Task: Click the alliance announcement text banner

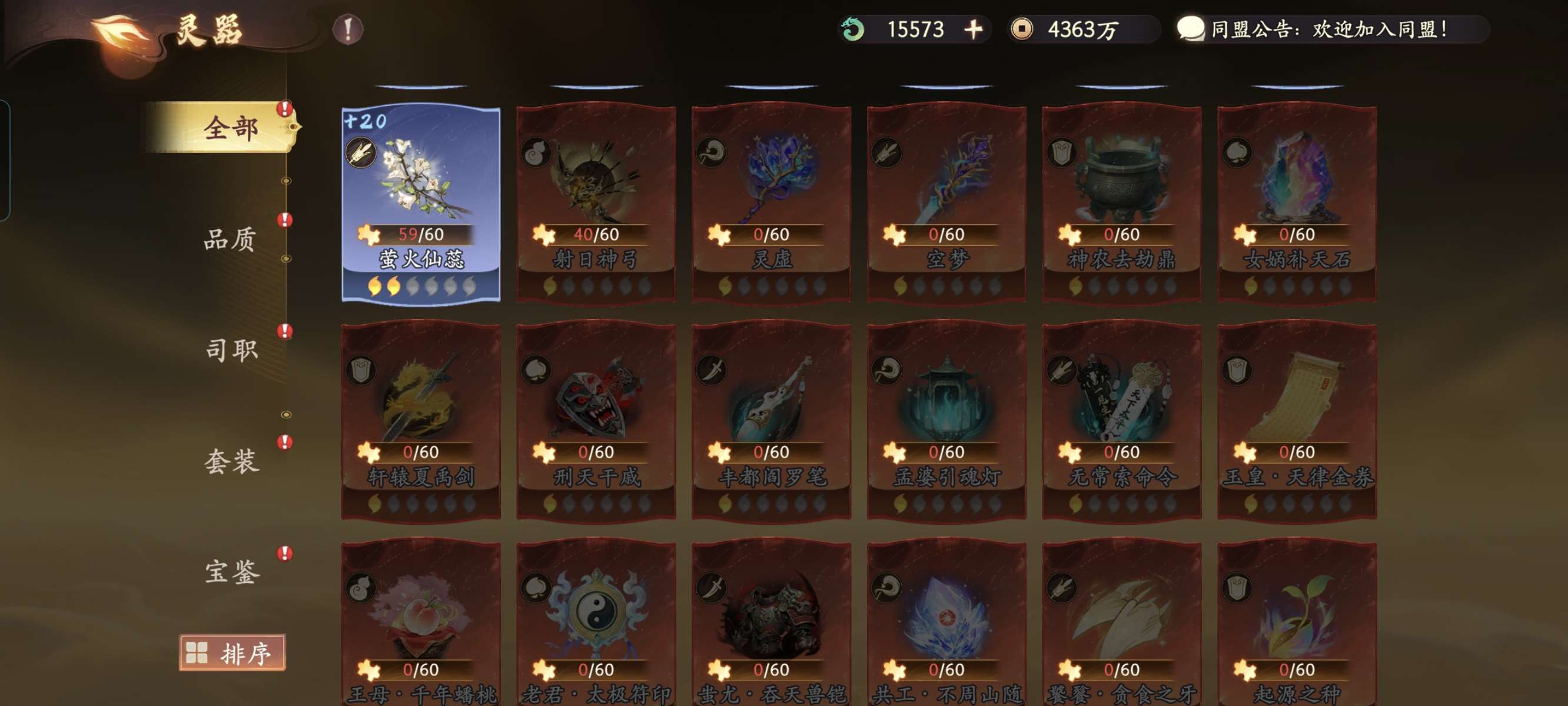Action: click(1329, 29)
